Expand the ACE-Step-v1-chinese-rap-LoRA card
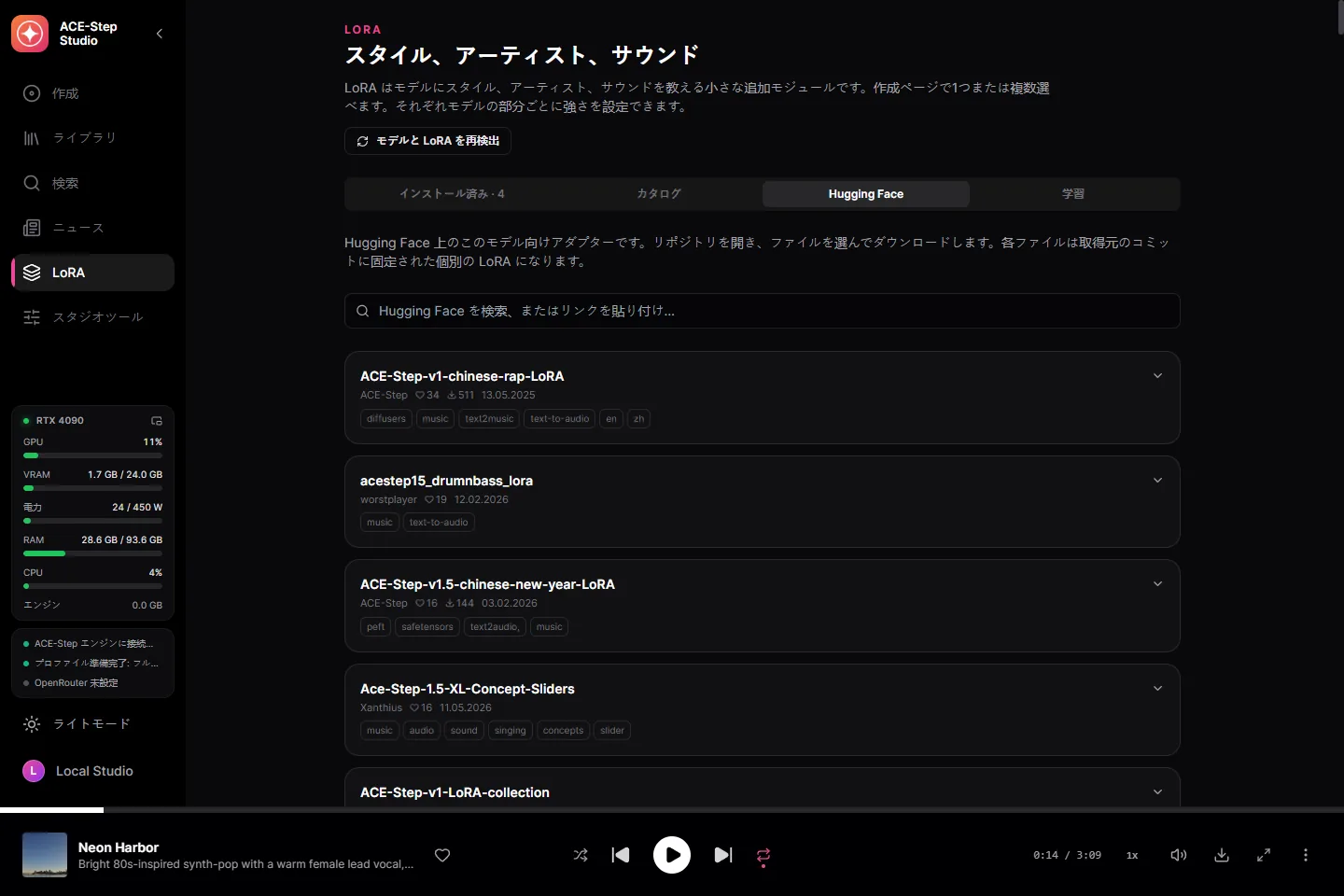The width and height of the screenshot is (1344, 896). click(1157, 376)
